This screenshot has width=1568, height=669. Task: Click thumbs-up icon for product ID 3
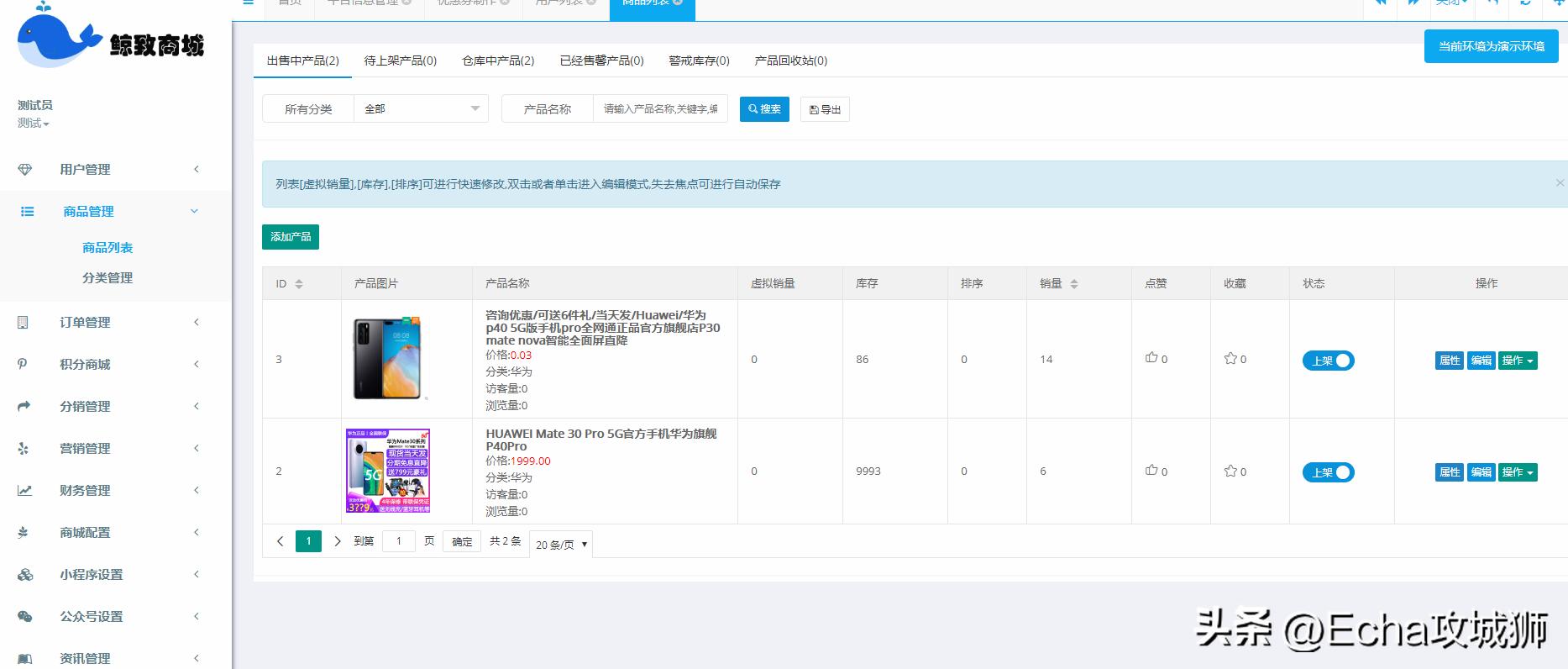tap(1151, 358)
